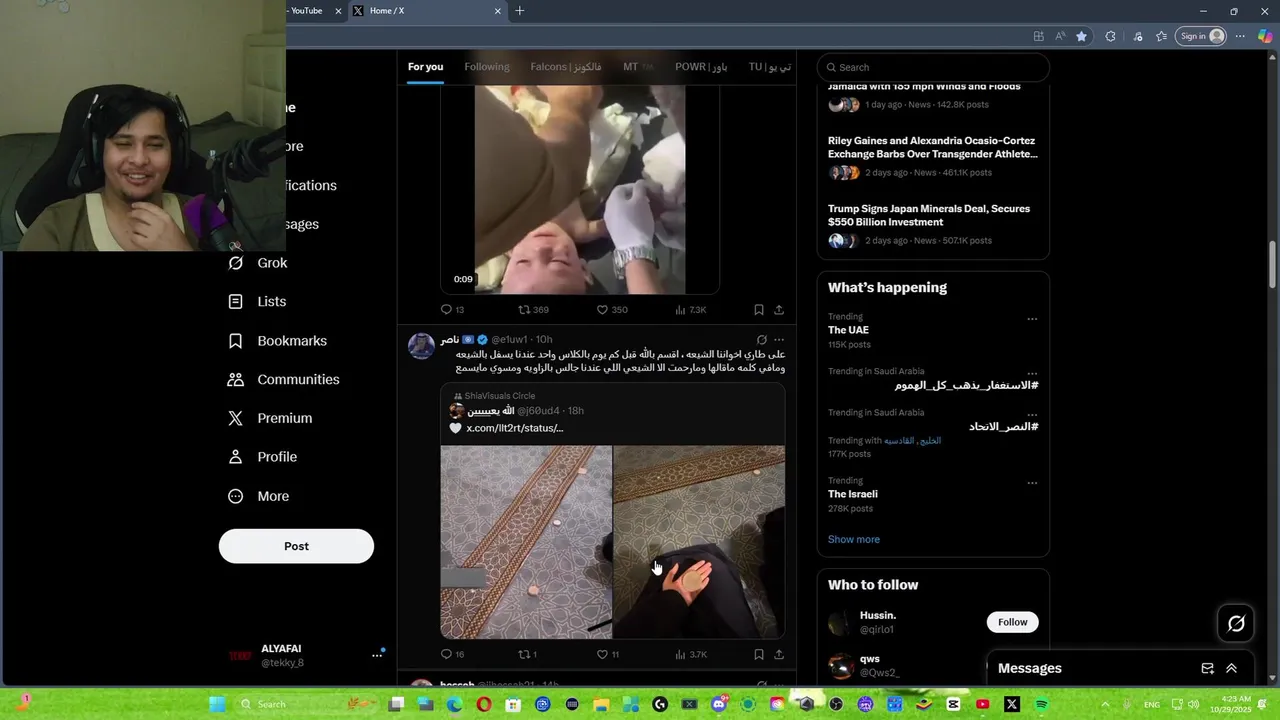
Task: Compose new message in Messages drawer
Action: (x=1207, y=668)
